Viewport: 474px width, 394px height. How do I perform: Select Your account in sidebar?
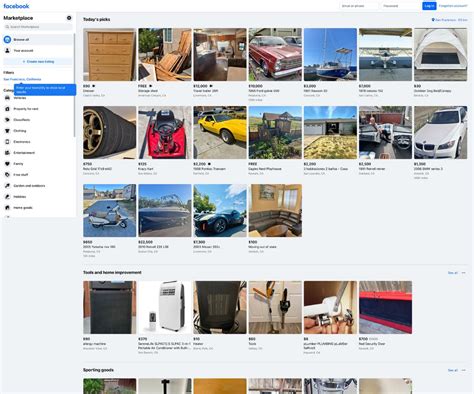coord(38,50)
